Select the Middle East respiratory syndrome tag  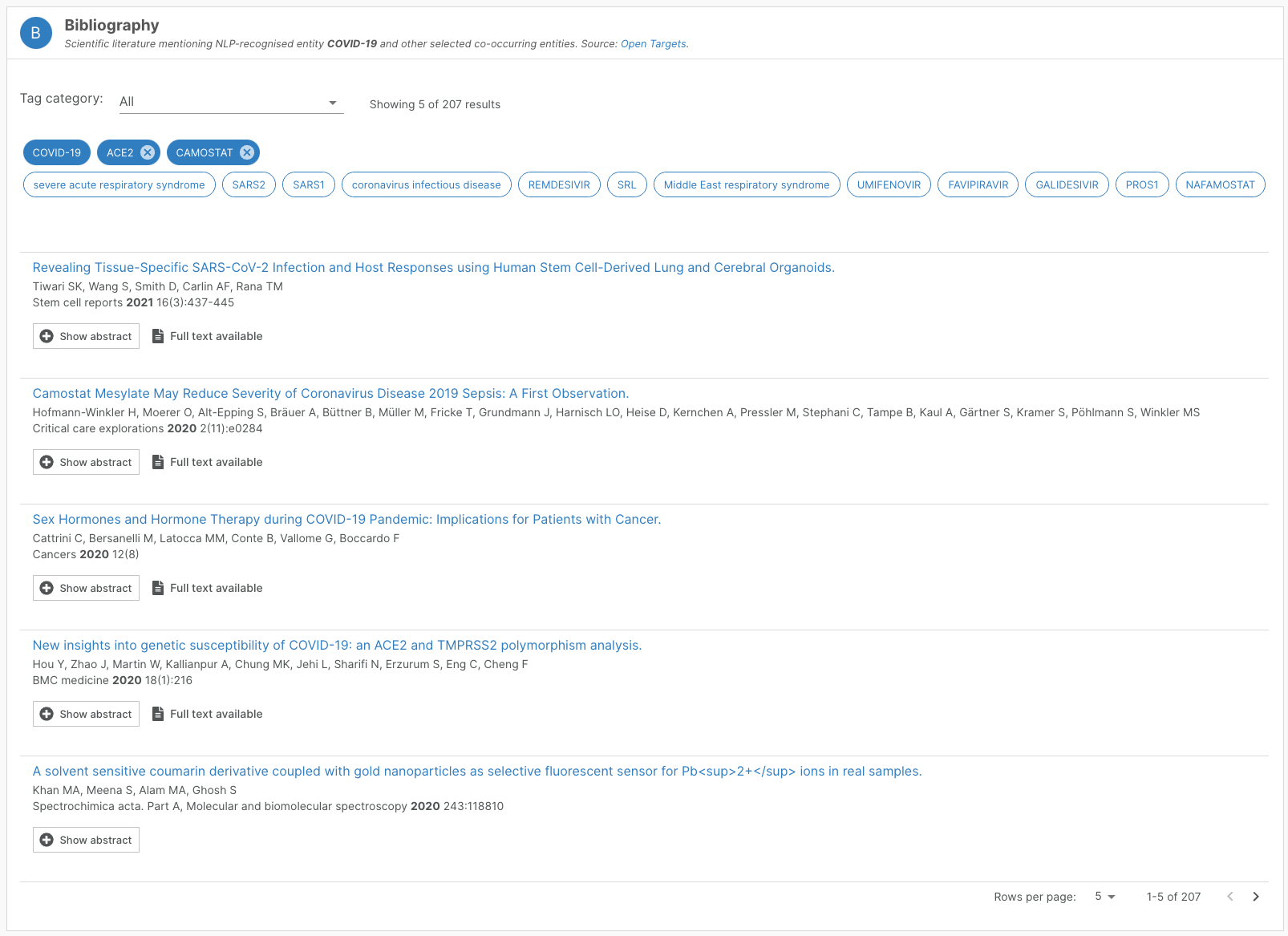tap(746, 184)
